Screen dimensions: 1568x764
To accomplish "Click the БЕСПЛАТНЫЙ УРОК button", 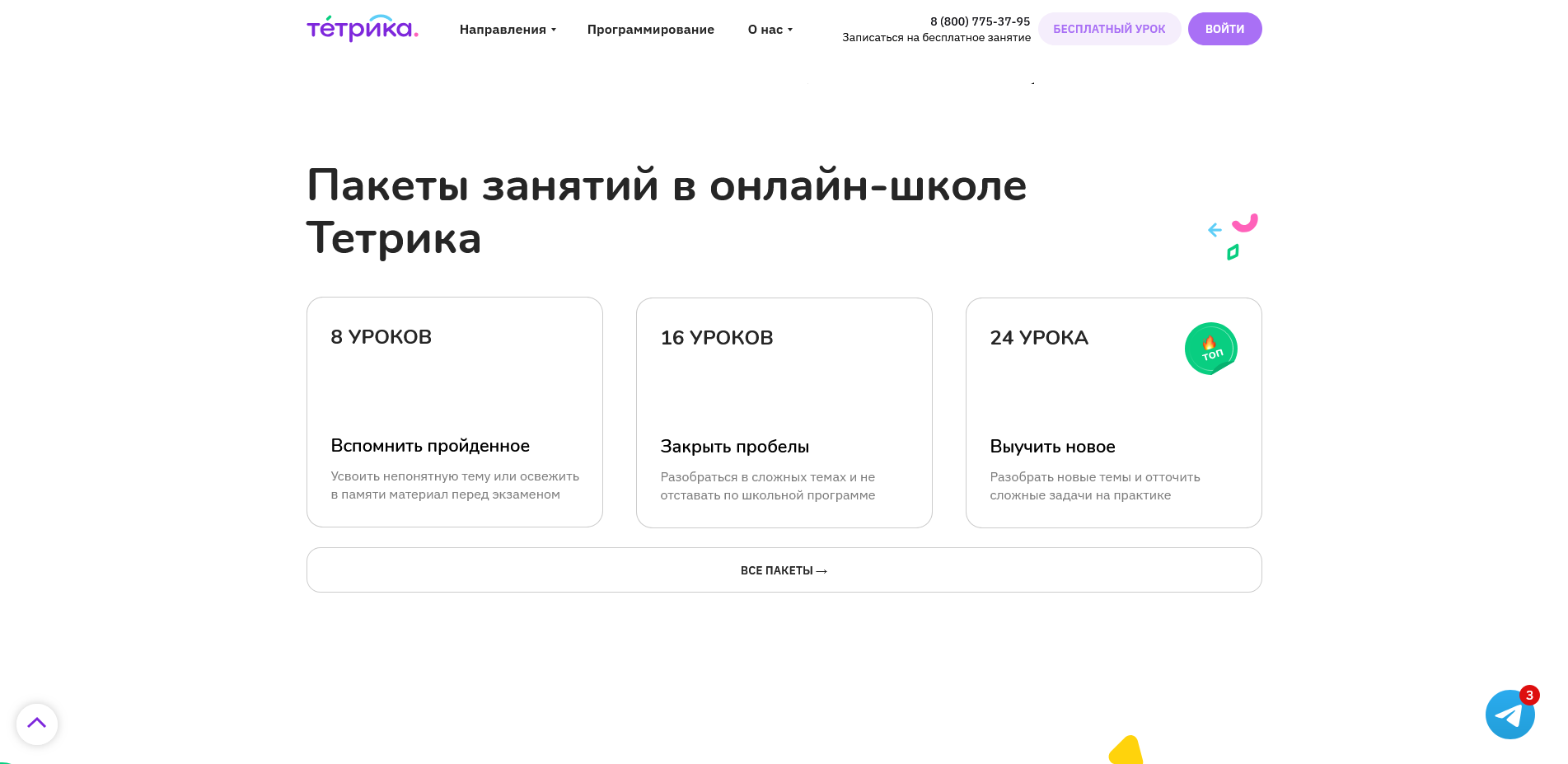I will point(1110,28).
